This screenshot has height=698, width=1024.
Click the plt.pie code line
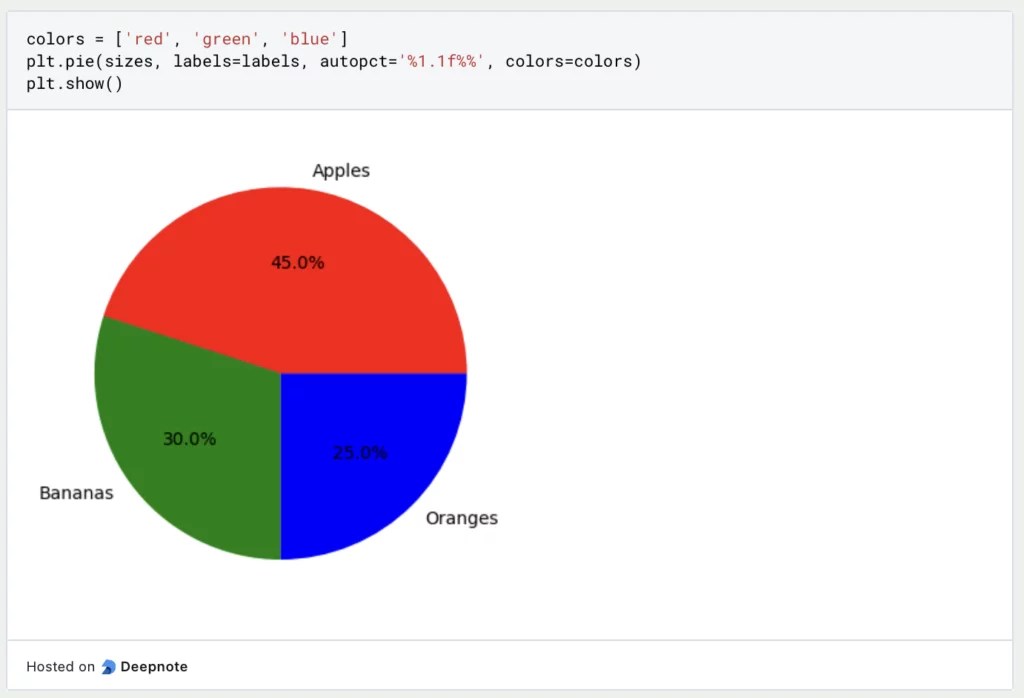pos(330,61)
